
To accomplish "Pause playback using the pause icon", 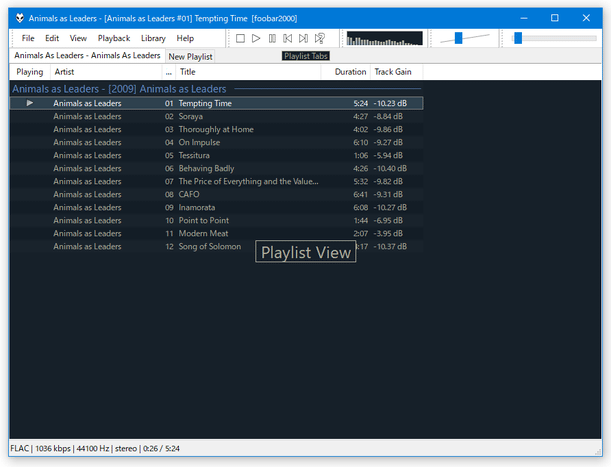I will pos(272,38).
